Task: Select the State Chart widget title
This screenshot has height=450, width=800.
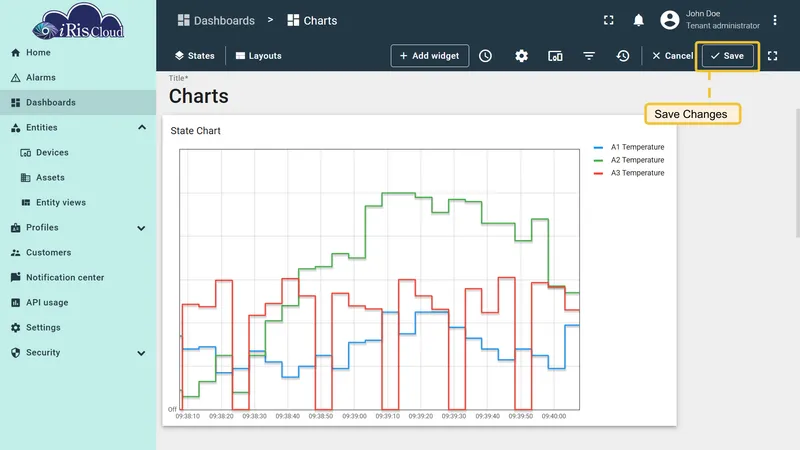Action: (x=195, y=131)
